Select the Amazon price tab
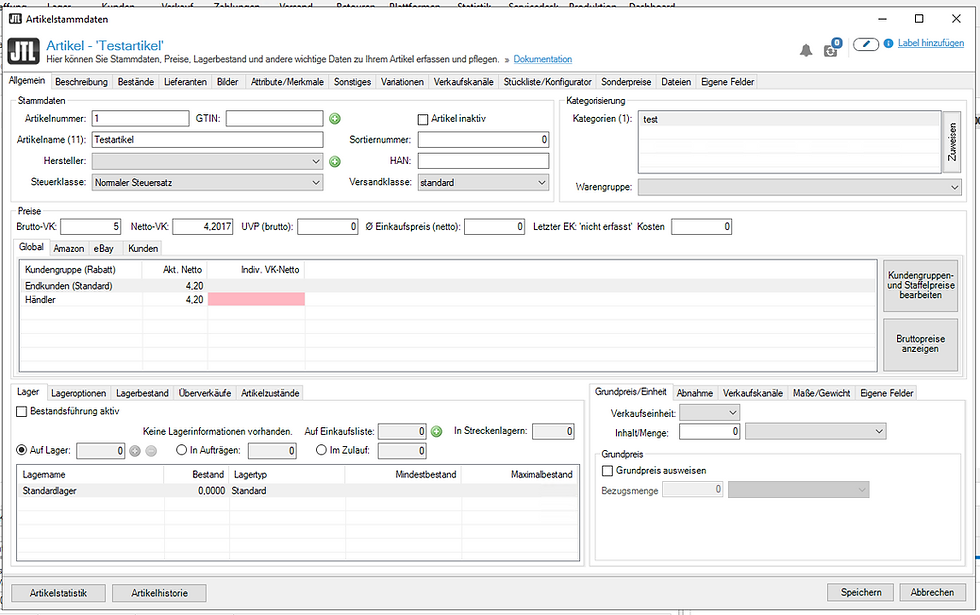The height and width of the screenshot is (615, 980). (69, 248)
